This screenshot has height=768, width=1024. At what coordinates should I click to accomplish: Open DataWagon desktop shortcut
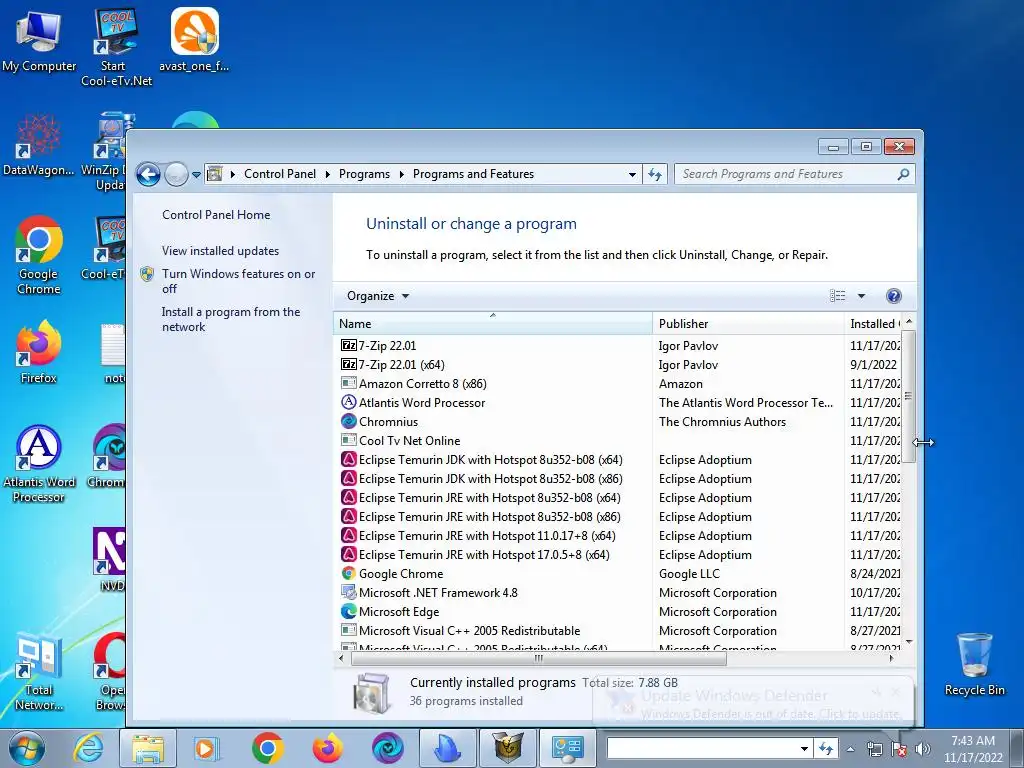[39, 145]
